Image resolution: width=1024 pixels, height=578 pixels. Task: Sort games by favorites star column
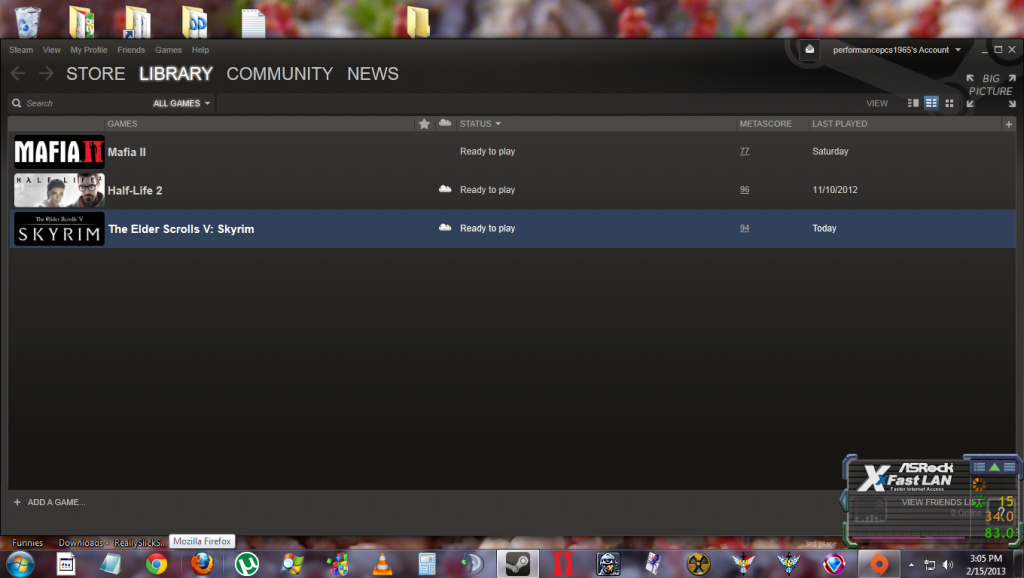424,123
